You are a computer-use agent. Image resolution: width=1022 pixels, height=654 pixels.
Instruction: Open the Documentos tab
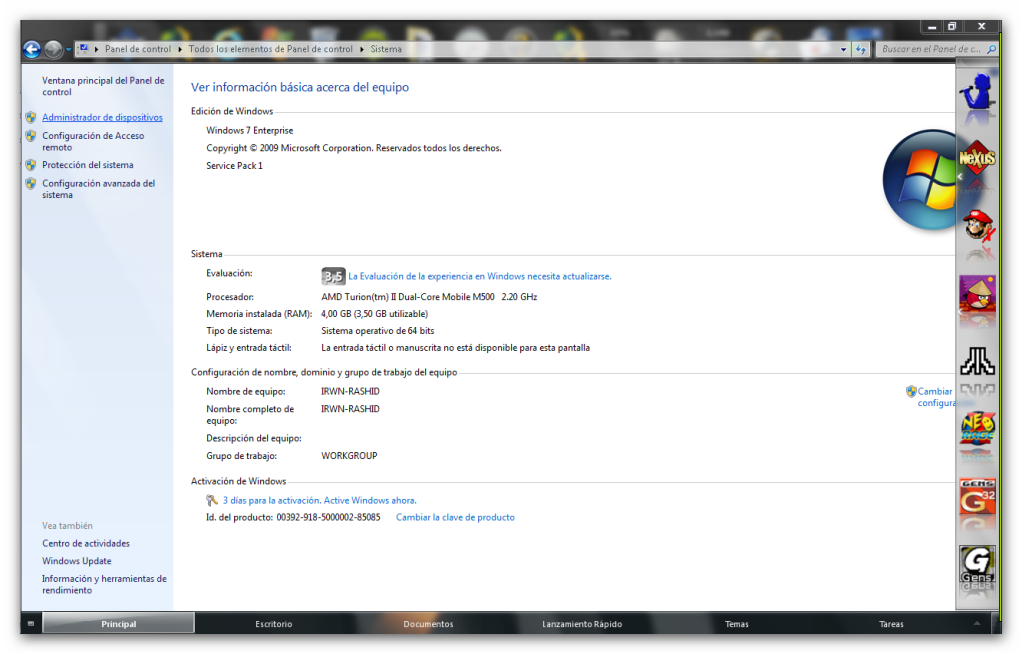tap(428, 623)
